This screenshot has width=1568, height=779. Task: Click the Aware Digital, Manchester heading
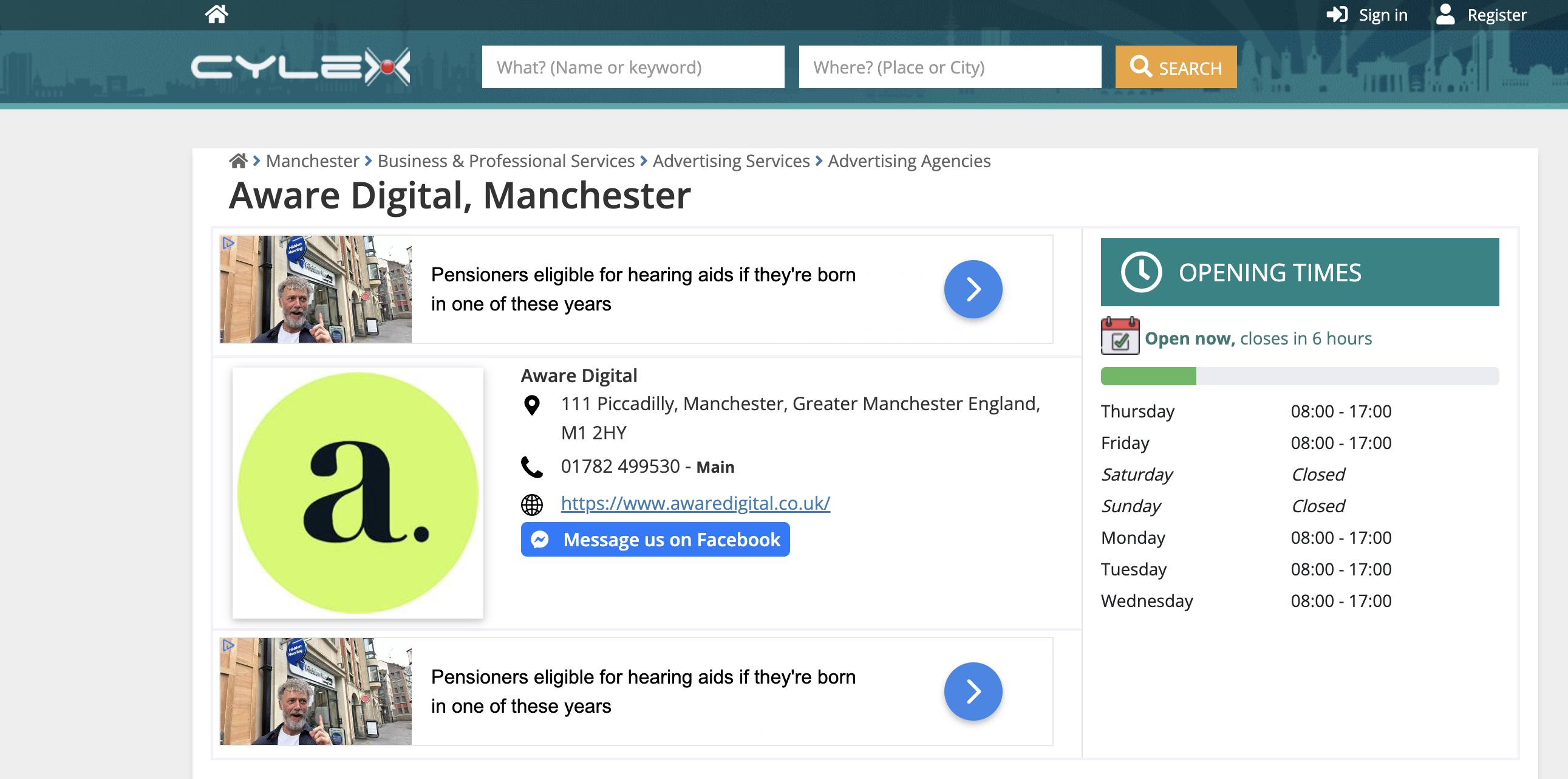(x=460, y=196)
